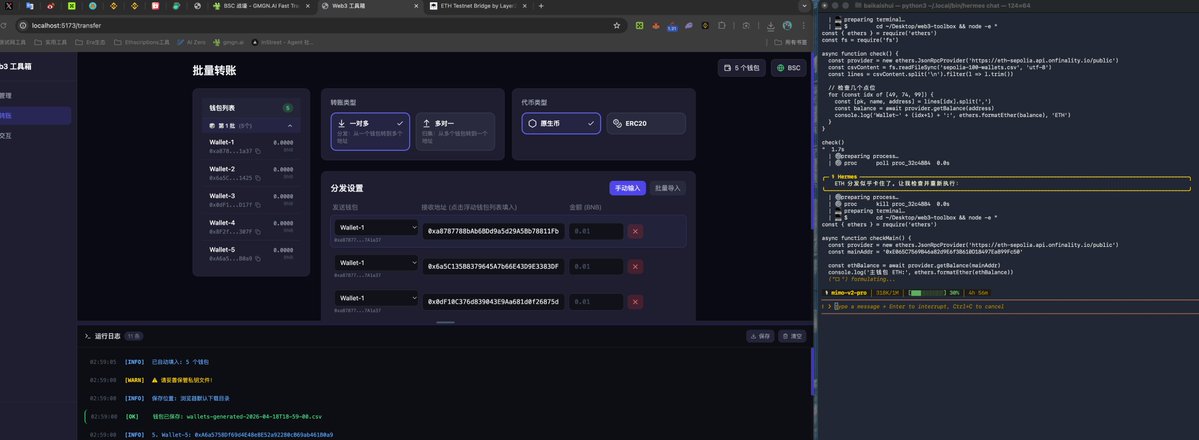This screenshot has height=440, width=1199.
Task: Open the AI Zero bookmark
Action: point(190,42)
